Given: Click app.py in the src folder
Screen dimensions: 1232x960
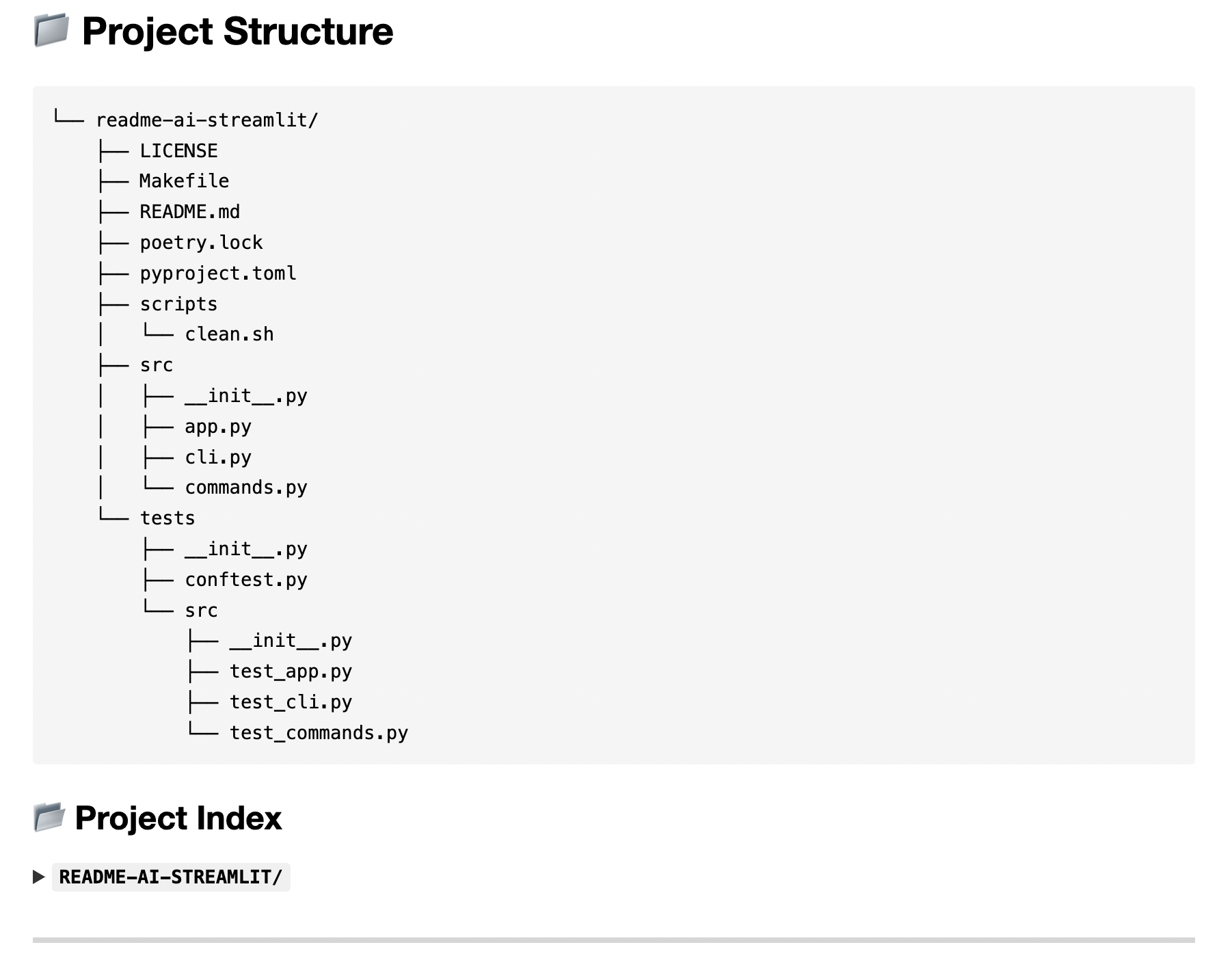Looking at the screenshot, I should (x=218, y=427).
